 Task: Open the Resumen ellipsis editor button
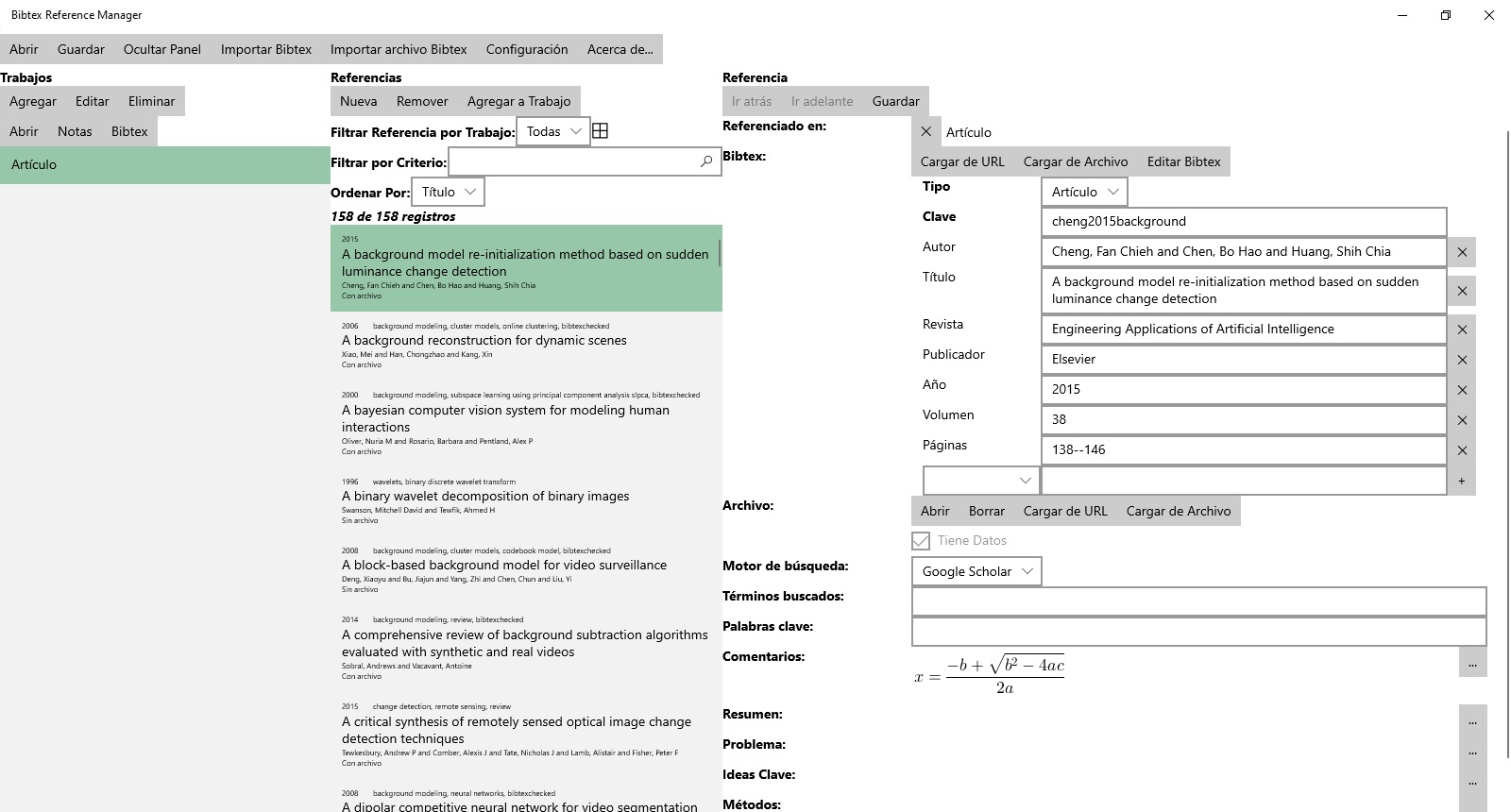1472,719
